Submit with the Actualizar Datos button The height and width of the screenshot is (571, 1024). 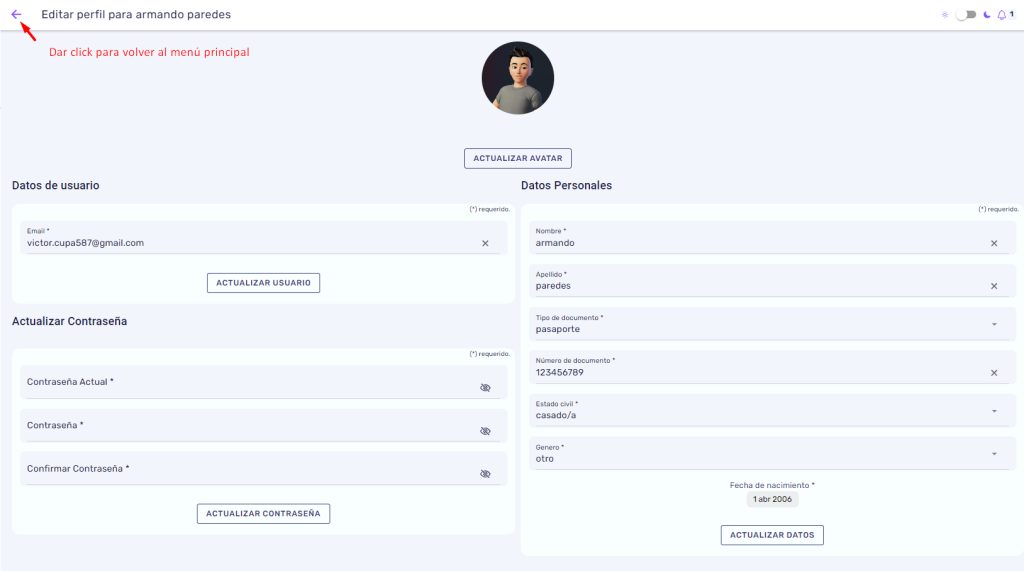tap(772, 535)
